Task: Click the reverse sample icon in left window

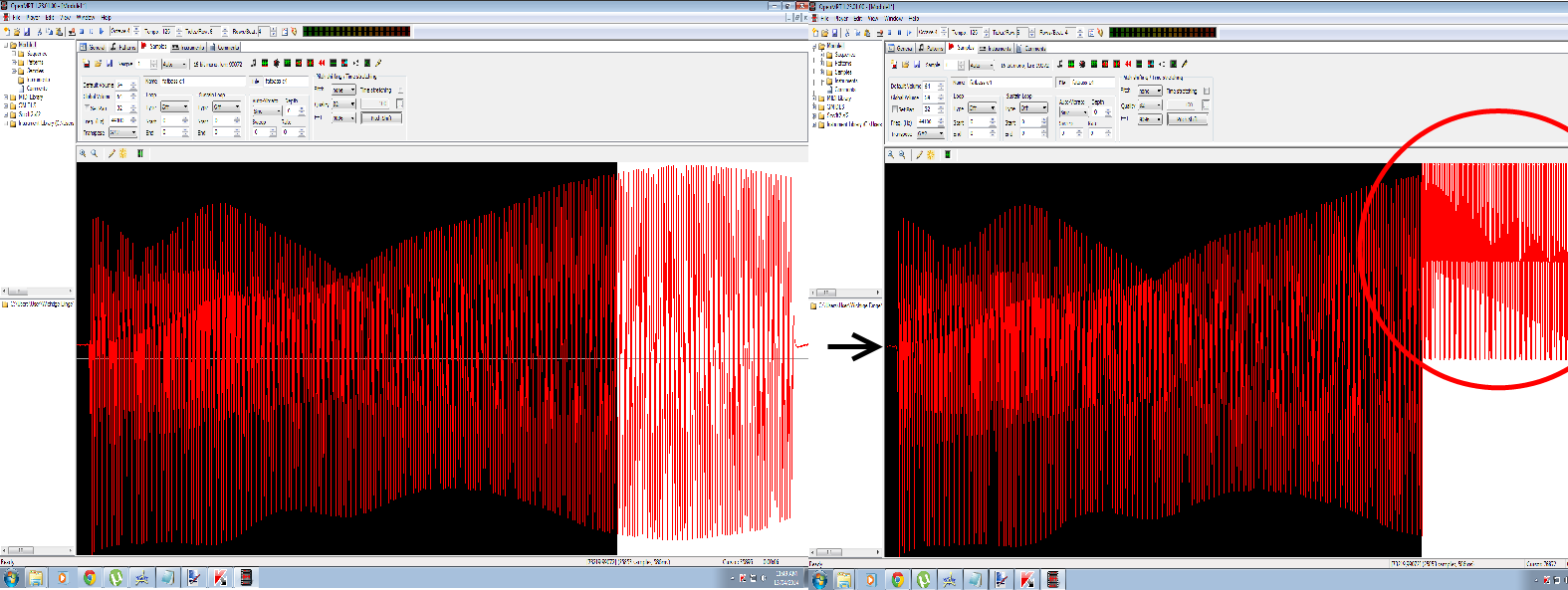Action: tap(322, 63)
